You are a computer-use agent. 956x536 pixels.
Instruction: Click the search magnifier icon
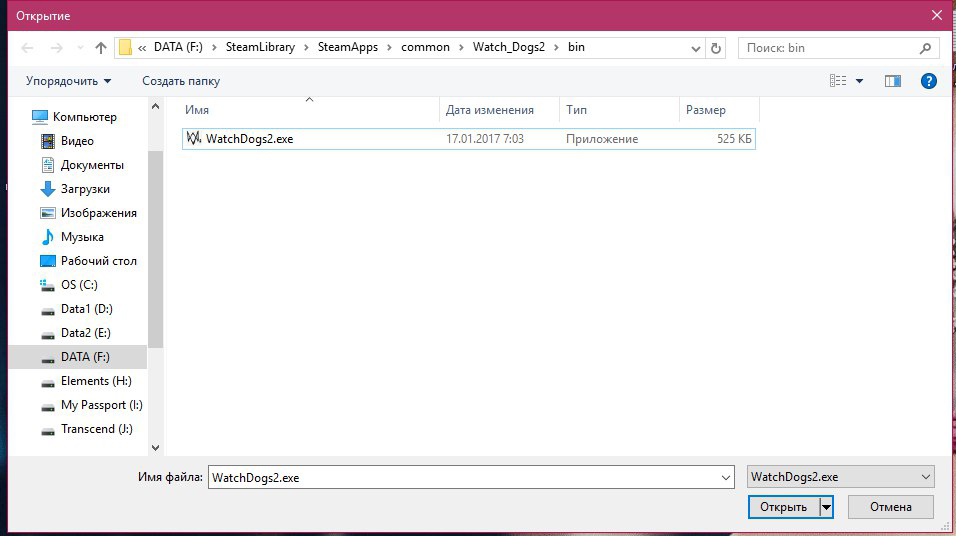click(925, 48)
